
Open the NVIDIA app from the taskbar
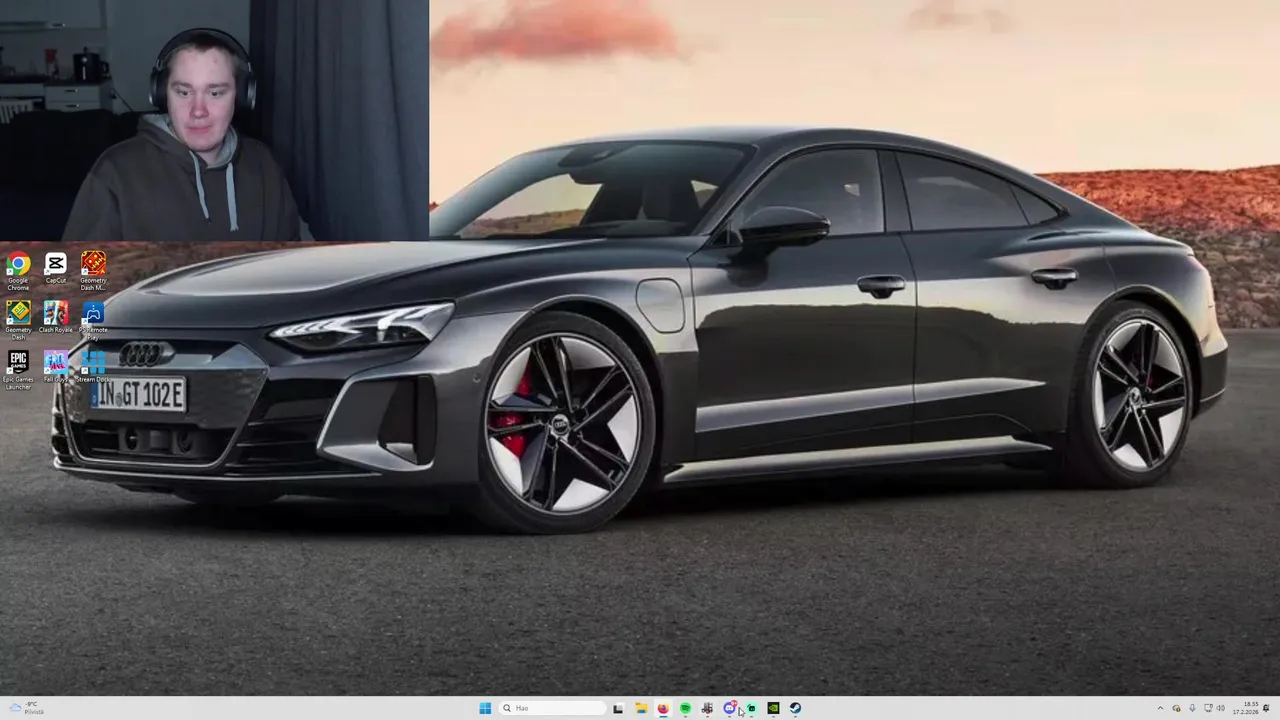[x=773, y=708]
